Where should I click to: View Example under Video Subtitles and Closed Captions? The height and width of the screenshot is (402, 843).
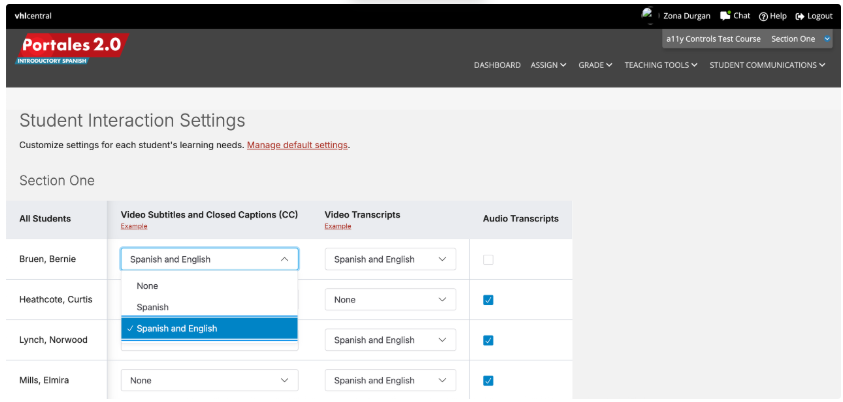[134, 226]
